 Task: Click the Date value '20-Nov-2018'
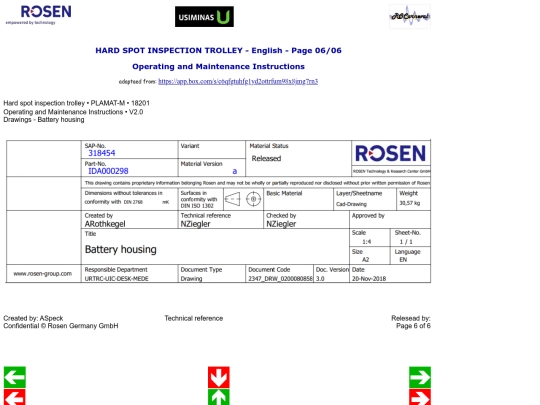[369, 279]
